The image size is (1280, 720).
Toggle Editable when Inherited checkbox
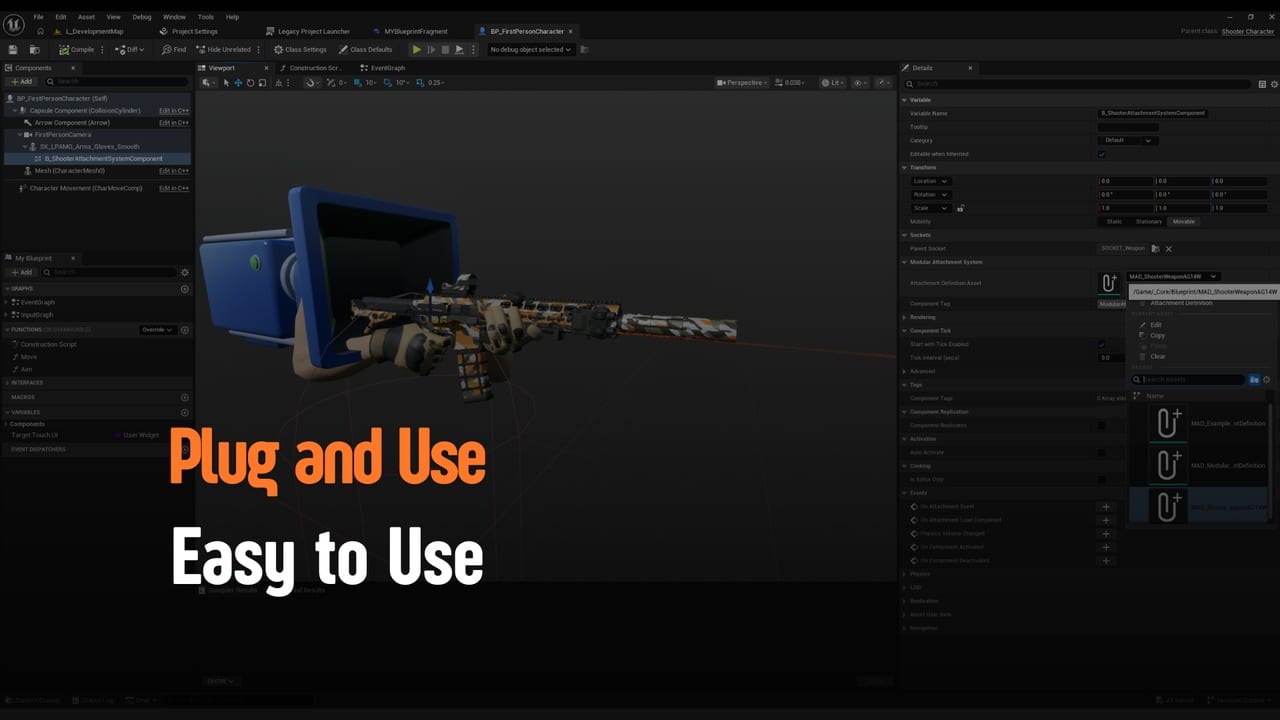[1102, 154]
